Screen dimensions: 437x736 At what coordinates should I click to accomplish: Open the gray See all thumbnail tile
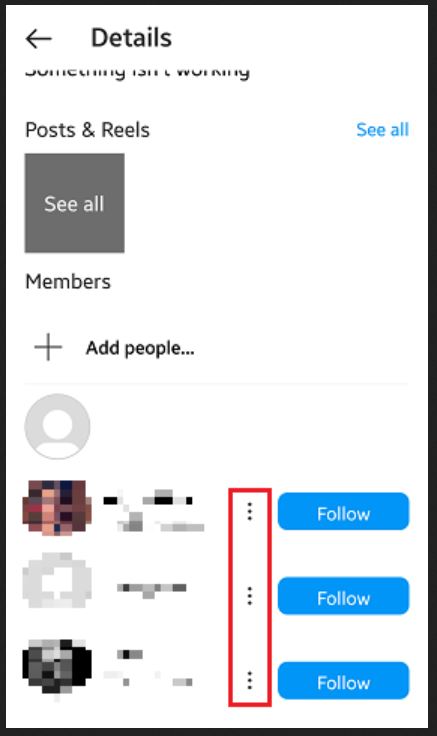75,203
